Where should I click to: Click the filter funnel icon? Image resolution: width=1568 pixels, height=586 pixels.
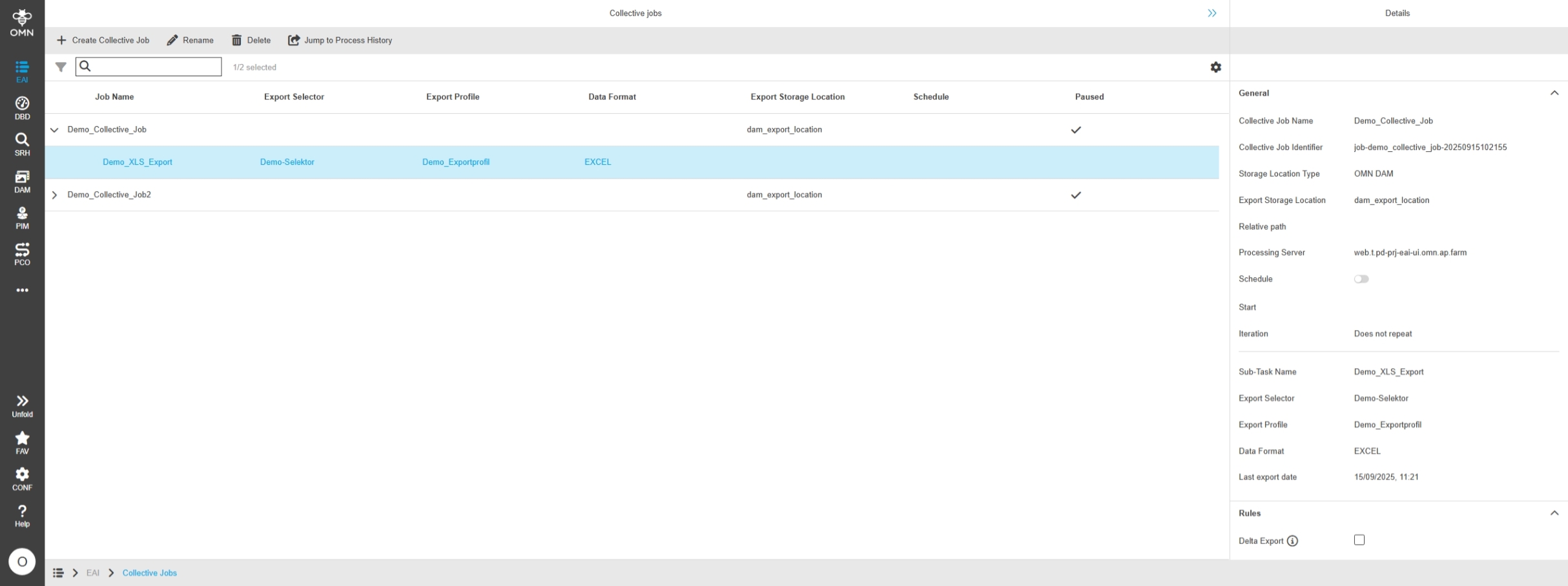pyautogui.click(x=61, y=67)
